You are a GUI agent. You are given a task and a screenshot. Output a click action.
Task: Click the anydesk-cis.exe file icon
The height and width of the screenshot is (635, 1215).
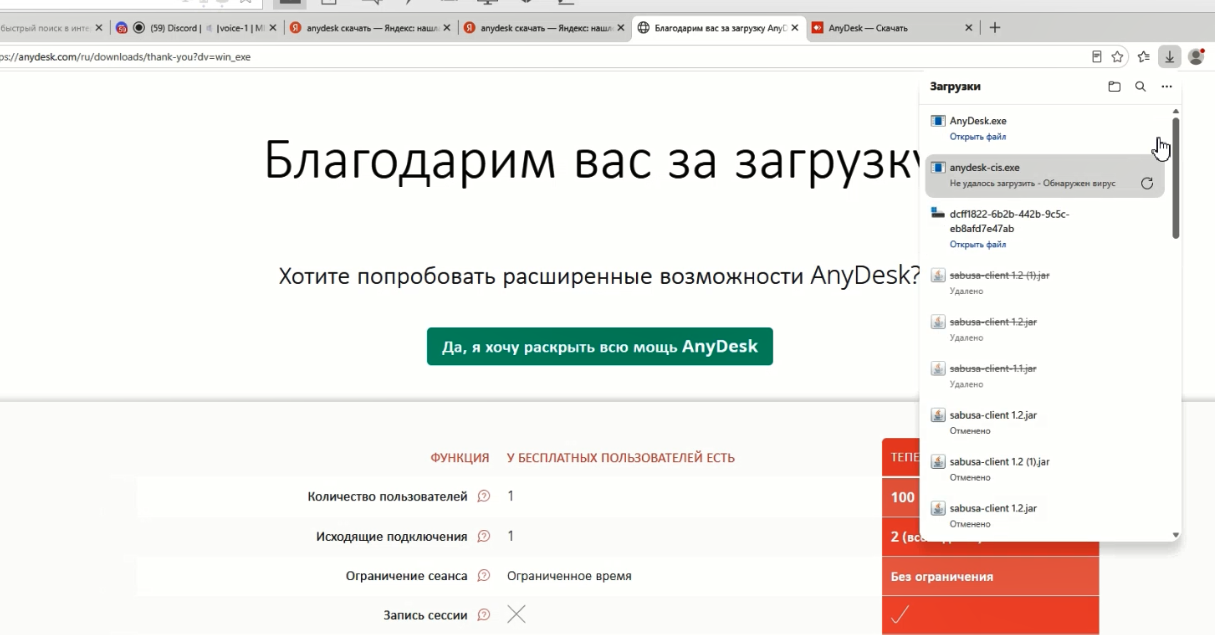point(938,168)
